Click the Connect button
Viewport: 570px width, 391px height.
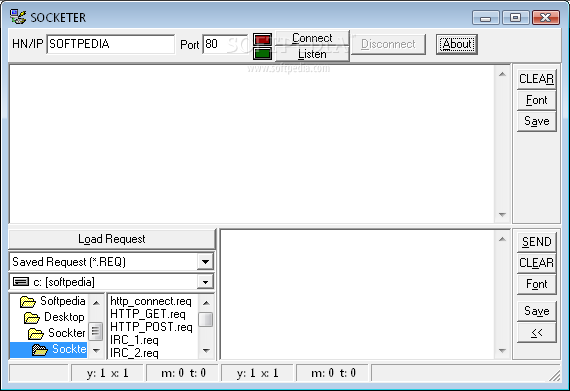[312, 38]
